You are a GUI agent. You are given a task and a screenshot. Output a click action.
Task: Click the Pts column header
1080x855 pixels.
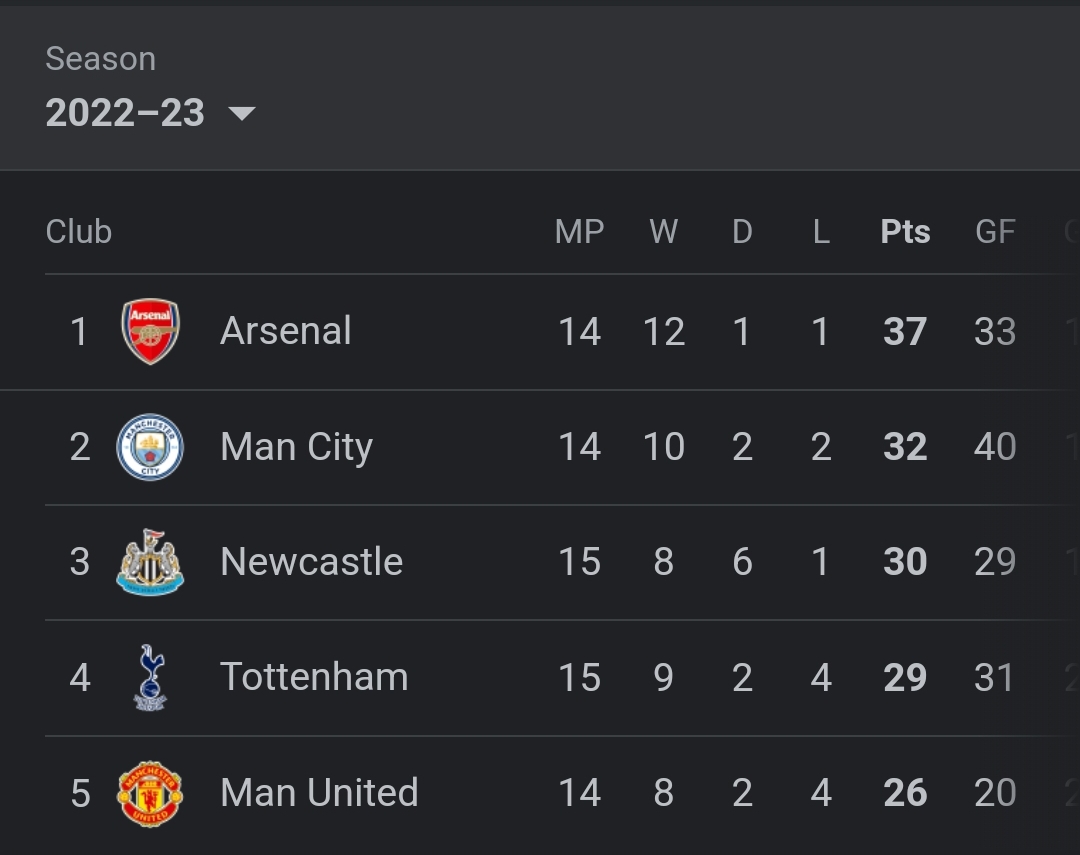tap(905, 231)
